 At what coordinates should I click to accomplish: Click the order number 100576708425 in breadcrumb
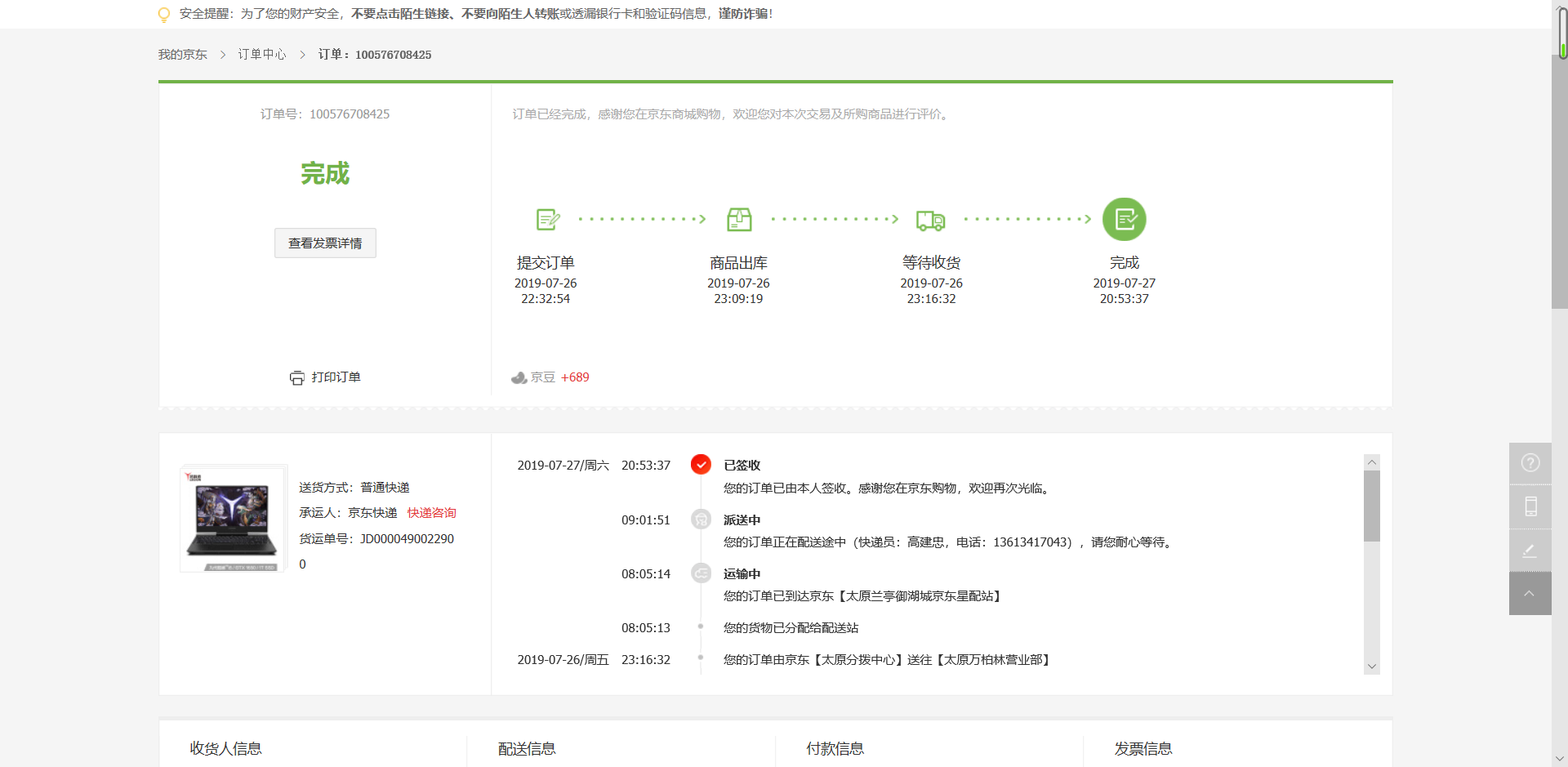tap(393, 55)
